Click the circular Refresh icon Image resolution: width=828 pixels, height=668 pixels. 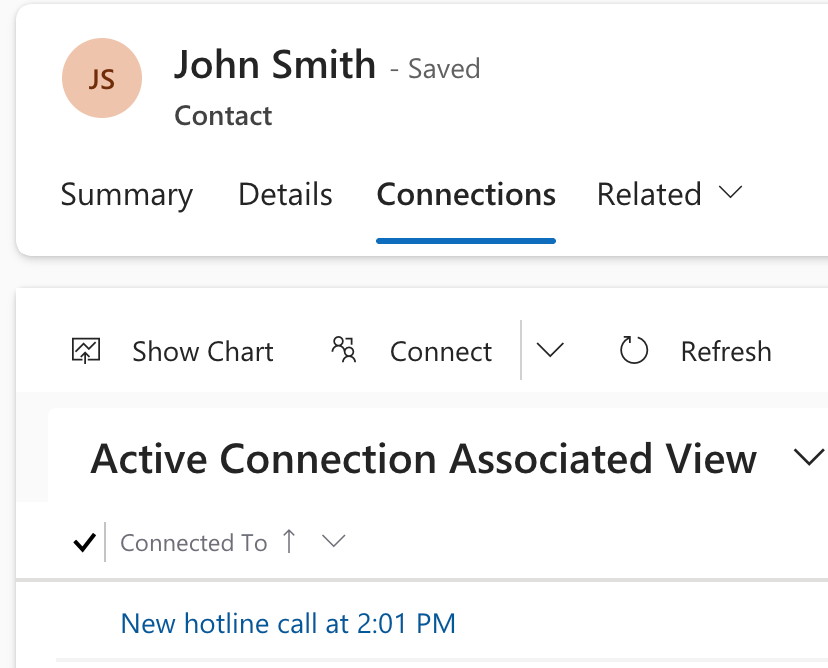point(633,350)
